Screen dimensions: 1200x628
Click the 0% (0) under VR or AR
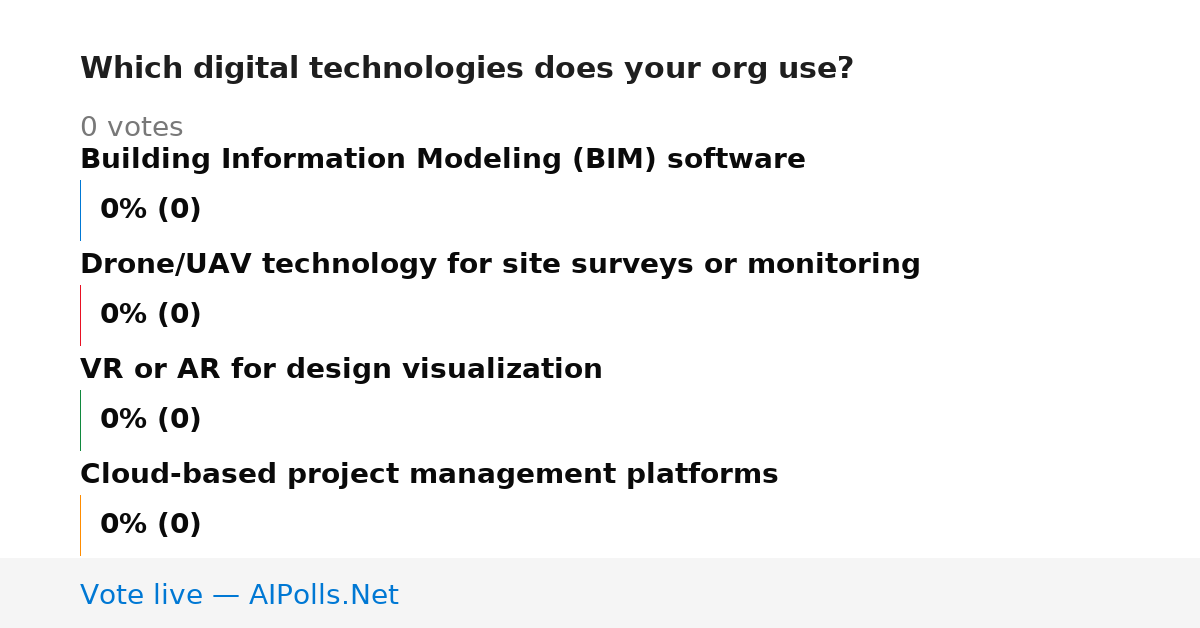(151, 420)
